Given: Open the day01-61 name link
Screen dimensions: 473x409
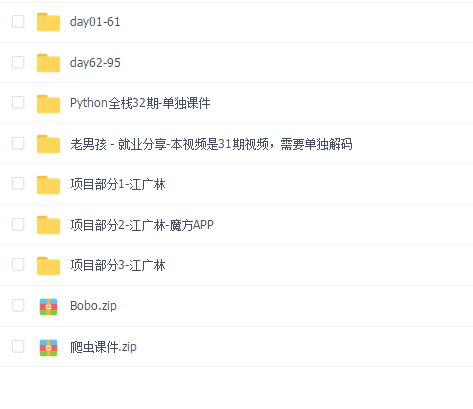Looking at the screenshot, I should point(95,22).
